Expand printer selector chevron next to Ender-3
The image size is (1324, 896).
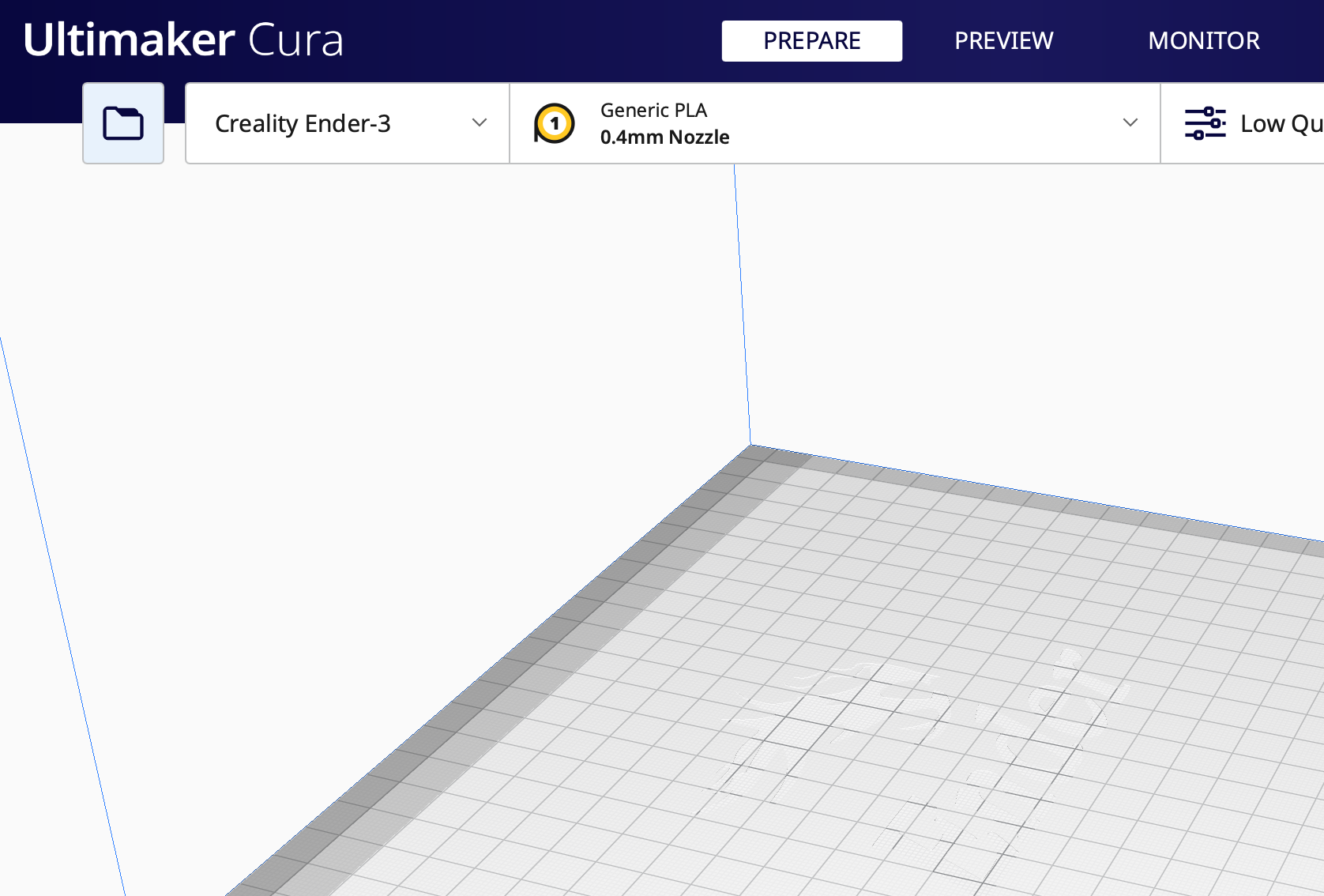[x=480, y=122]
